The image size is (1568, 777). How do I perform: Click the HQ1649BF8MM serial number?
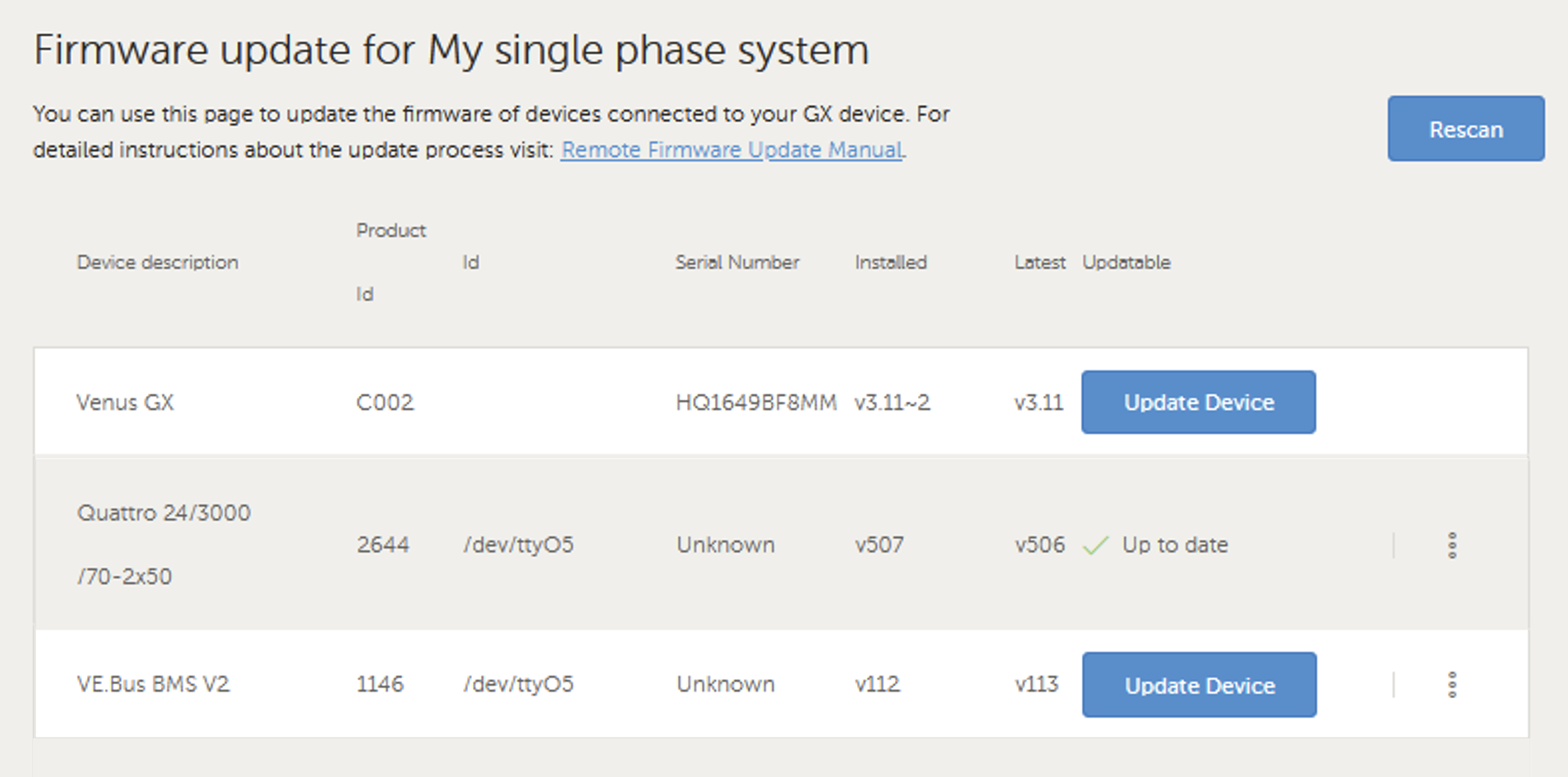(x=755, y=402)
